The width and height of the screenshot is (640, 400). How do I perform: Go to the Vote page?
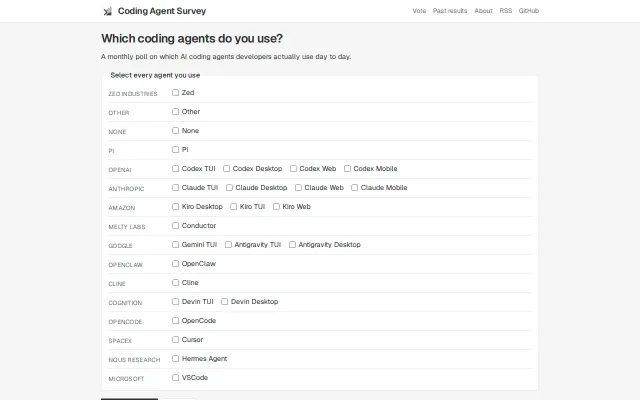pos(419,11)
